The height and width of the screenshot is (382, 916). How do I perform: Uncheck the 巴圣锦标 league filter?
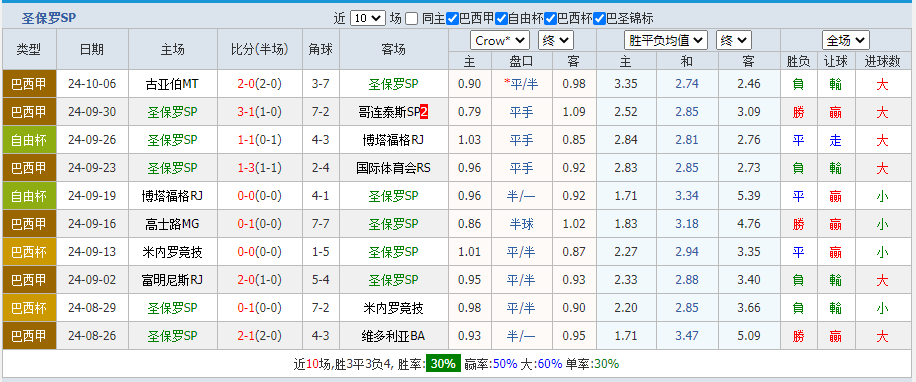(599, 19)
